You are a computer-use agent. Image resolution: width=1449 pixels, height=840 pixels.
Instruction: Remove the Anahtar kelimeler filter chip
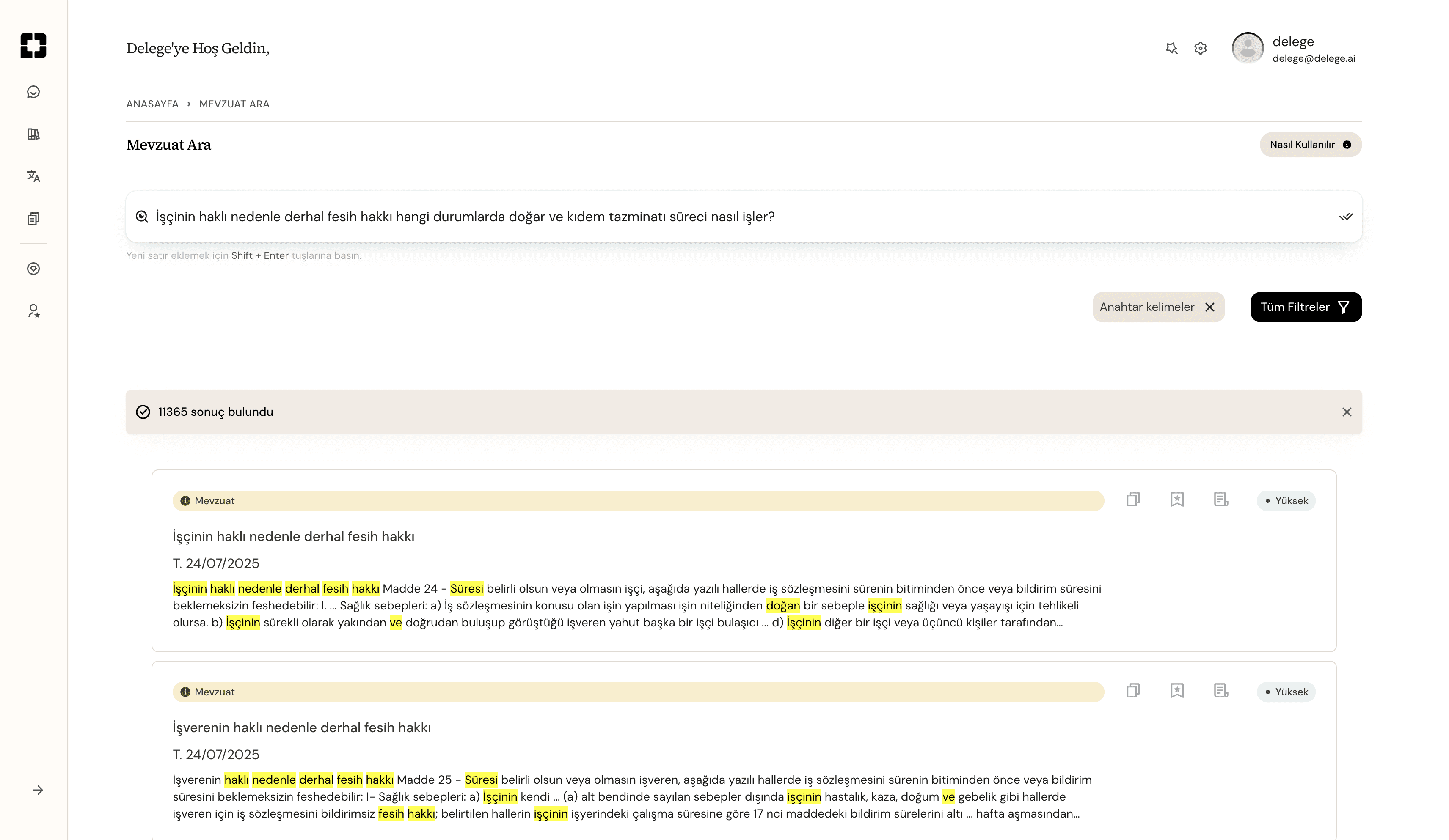(1210, 307)
